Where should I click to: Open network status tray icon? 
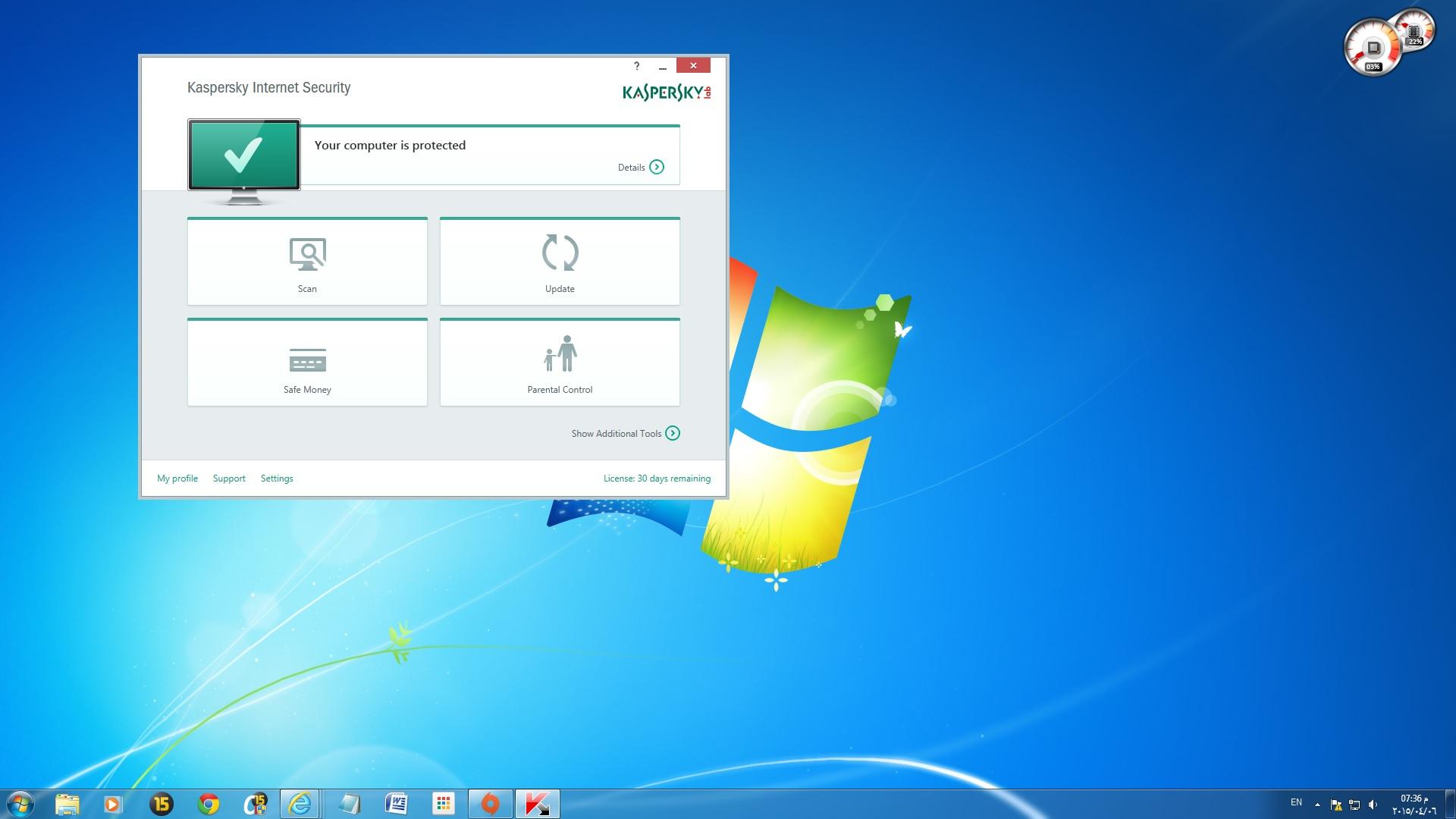1354,805
